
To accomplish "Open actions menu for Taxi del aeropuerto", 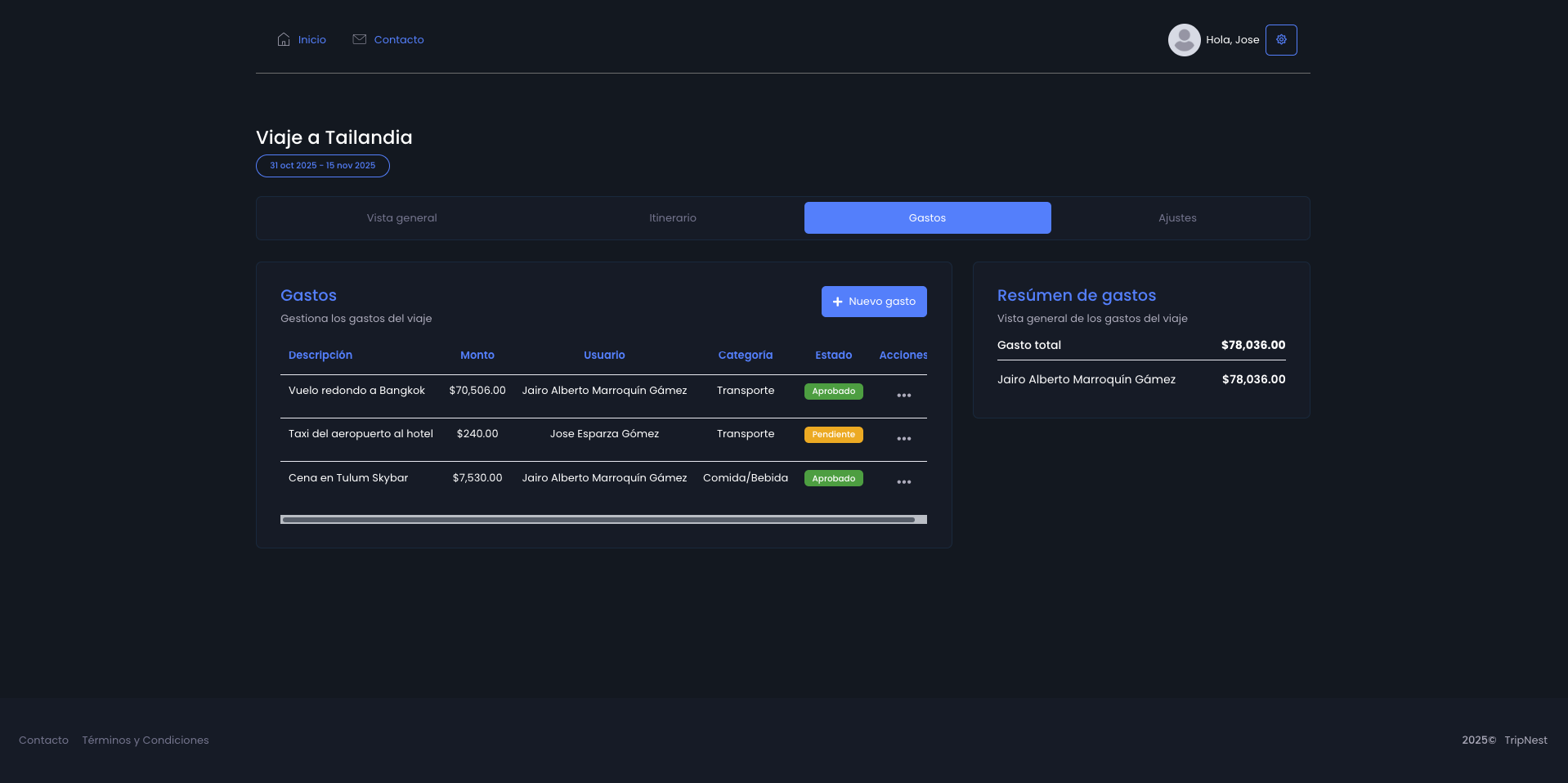I will click(x=903, y=439).
